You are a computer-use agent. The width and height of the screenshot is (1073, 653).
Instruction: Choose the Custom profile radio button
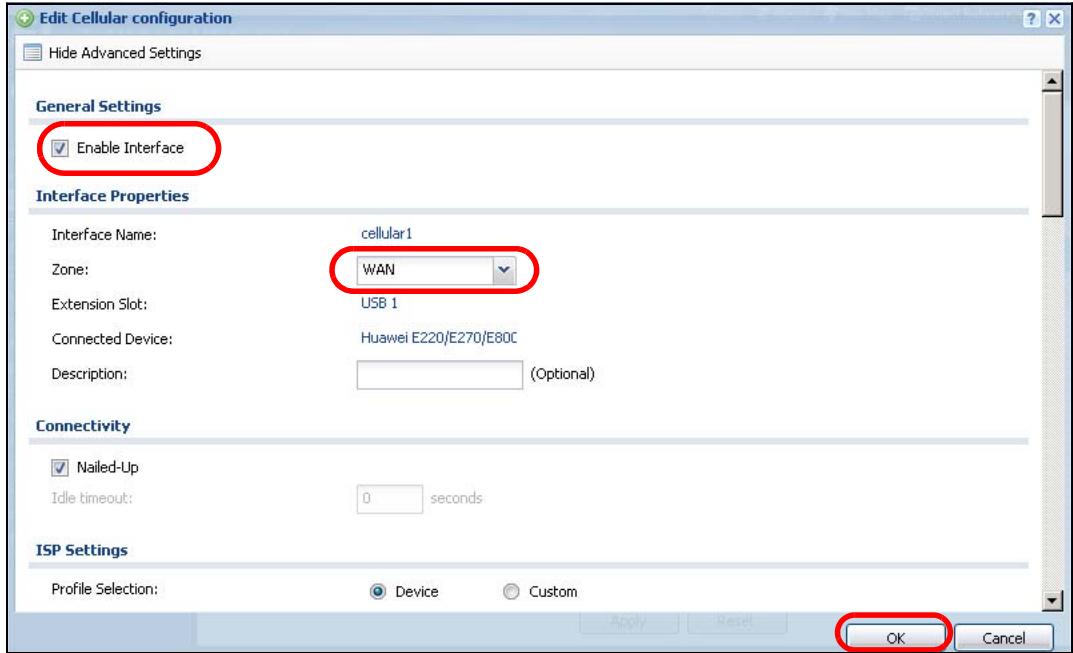pos(511,591)
